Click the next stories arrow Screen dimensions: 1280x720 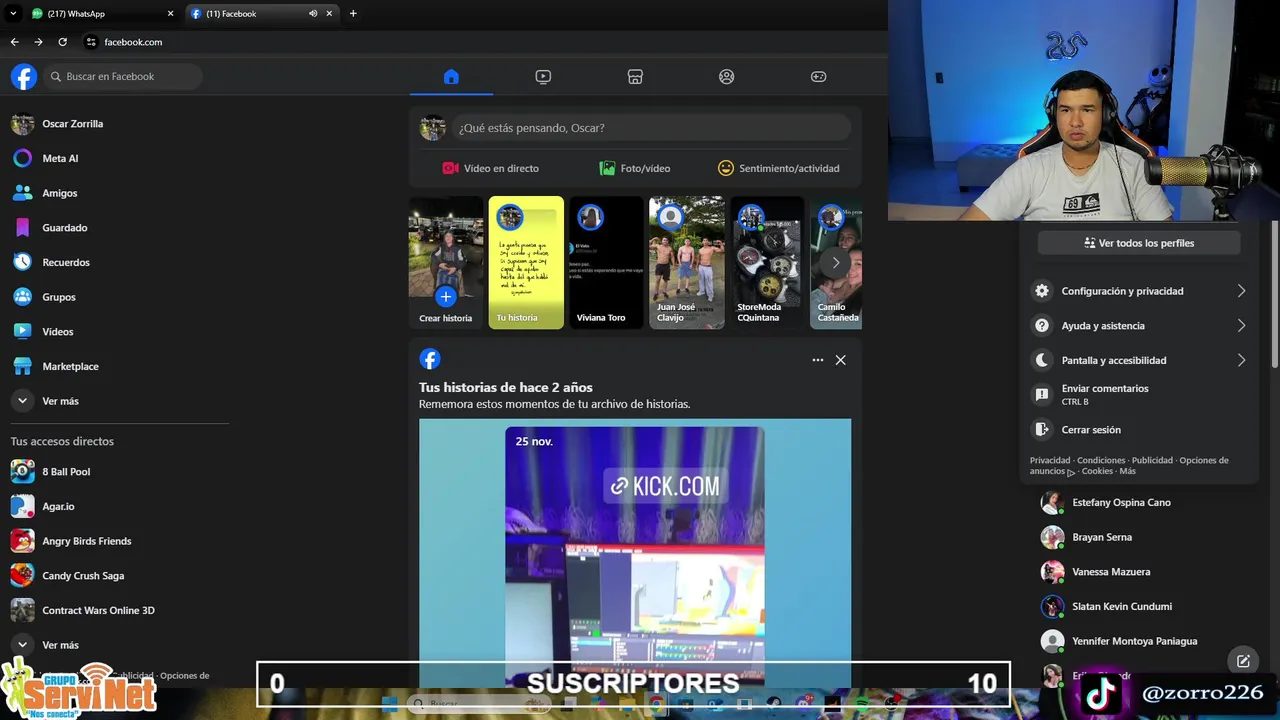click(836, 263)
